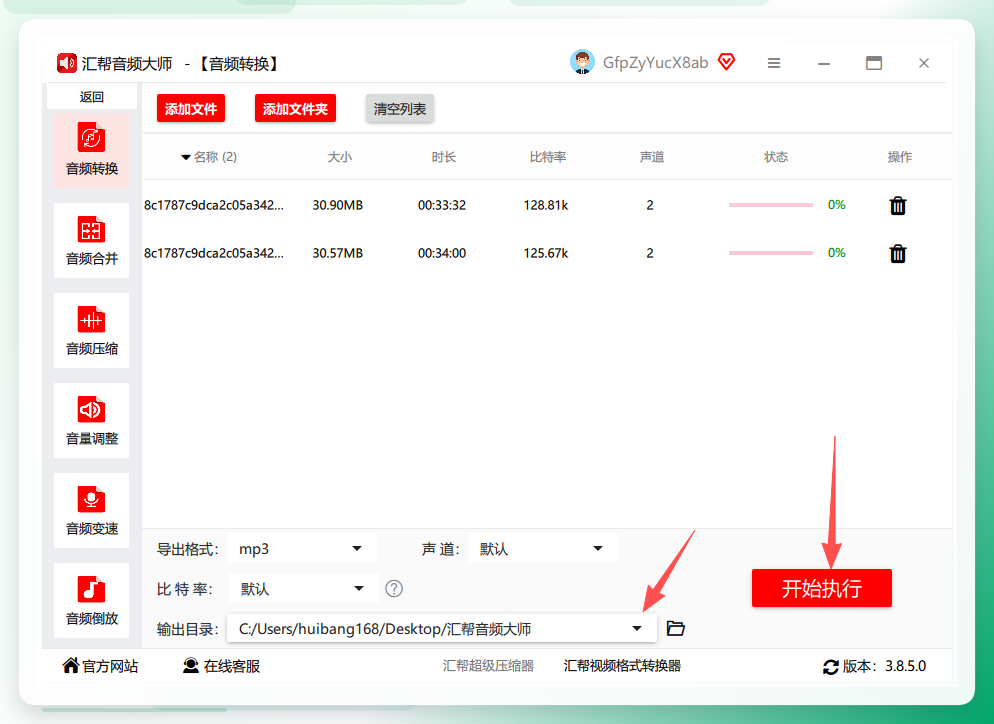Screen dimensions: 994x724
Task: Click progress bar of 00:34:00 file
Action: [x=771, y=253]
